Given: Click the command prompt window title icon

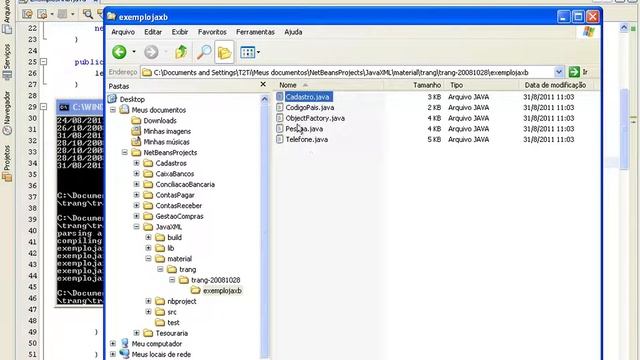Looking at the screenshot, I should click(x=64, y=107).
